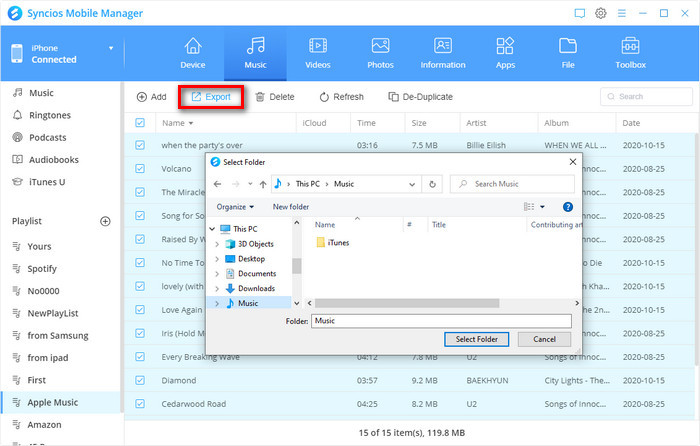Click the Delete trash icon
The width and height of the screenshot is (700, 446).
pyautogui.click(x=260, y=97)
